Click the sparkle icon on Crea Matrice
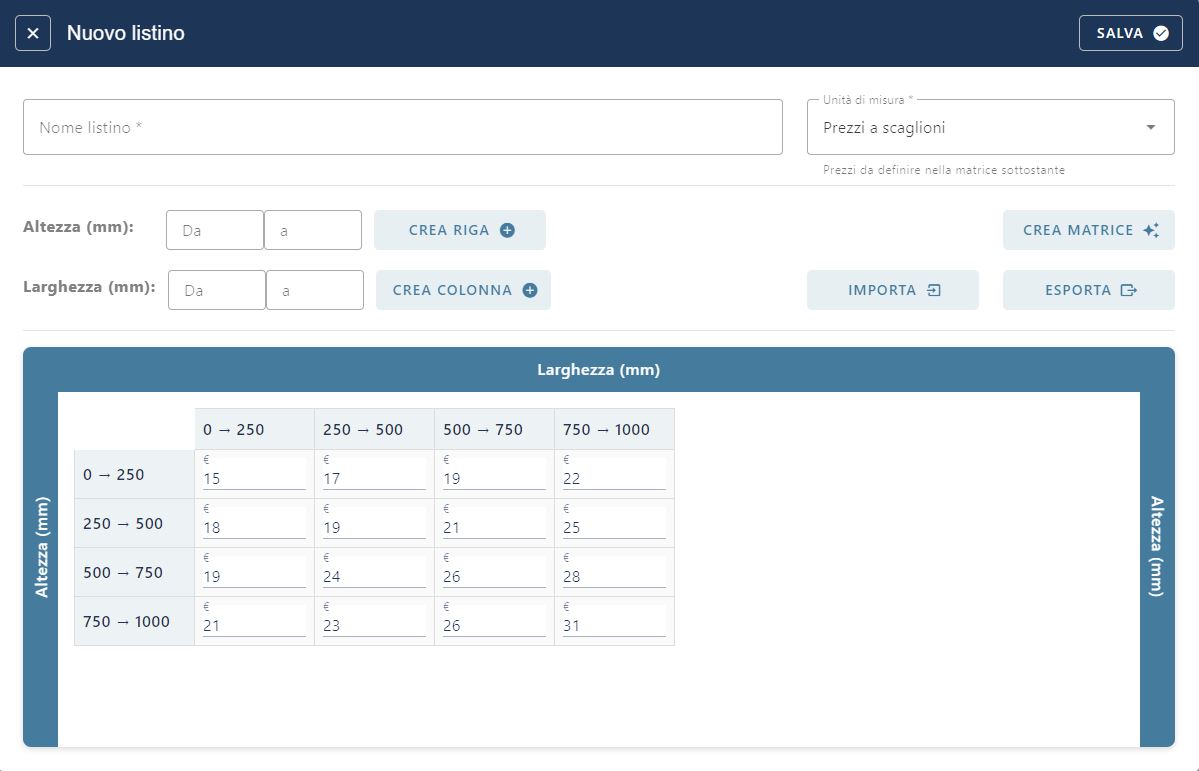The image size is (1199, 771). point(1151,230)
